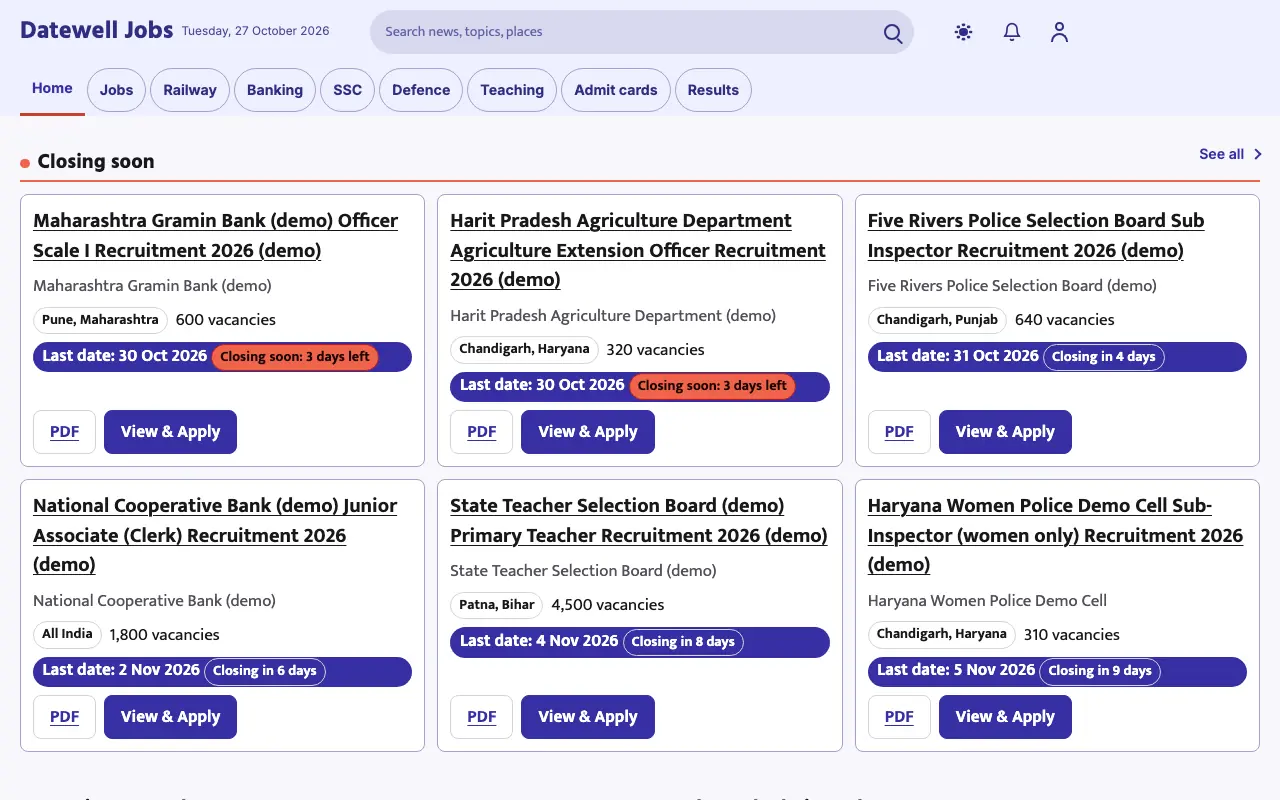Open National Cooperative Bank Junior Associate posting

[x=215, y=535]
